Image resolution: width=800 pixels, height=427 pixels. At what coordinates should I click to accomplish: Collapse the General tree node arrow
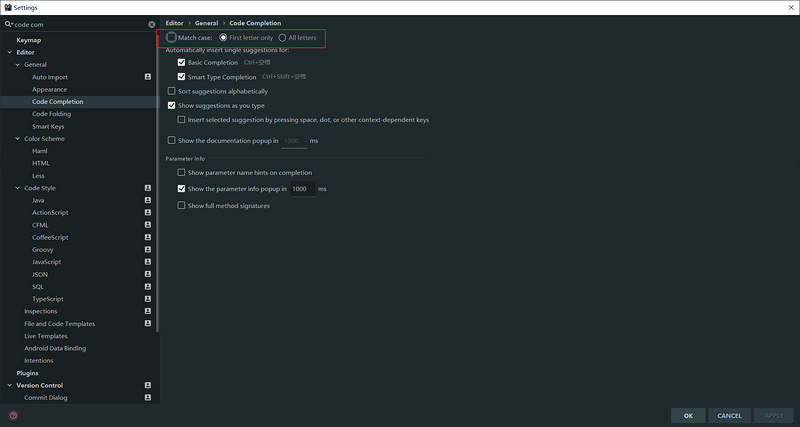[x=18, y=65]
